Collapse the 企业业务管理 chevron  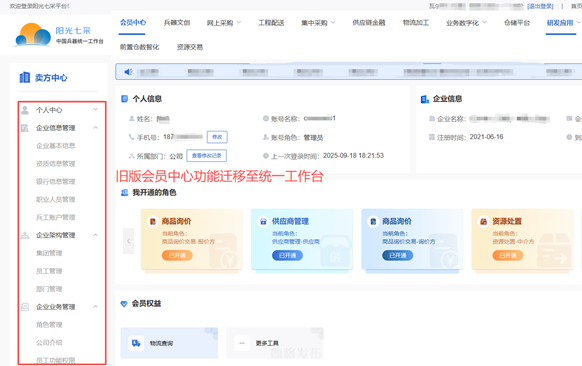pyautogui.click(x=95, y=307)
